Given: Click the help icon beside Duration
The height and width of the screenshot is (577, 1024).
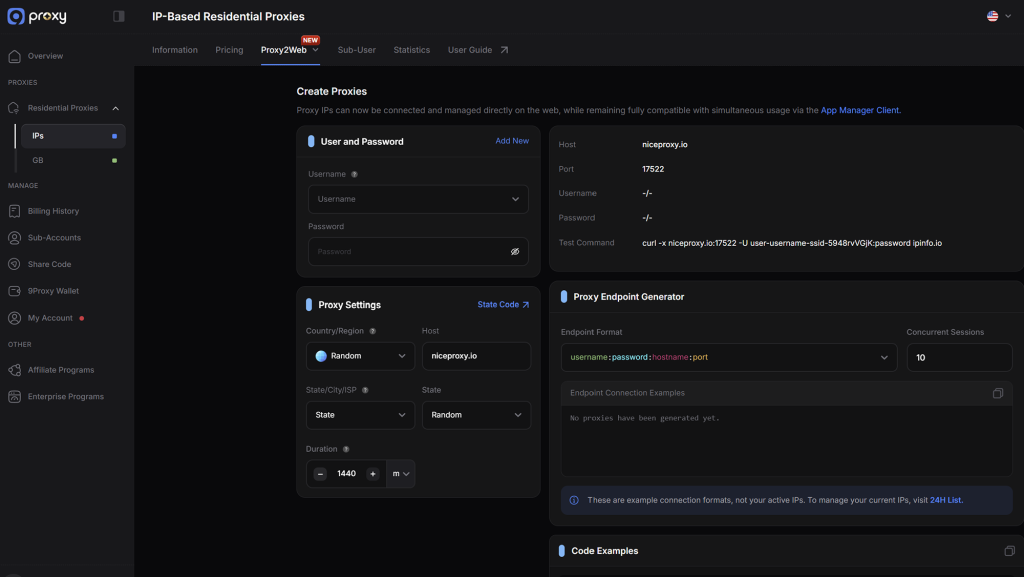Looking at the screenshot, I should click(x=346, y=450).
